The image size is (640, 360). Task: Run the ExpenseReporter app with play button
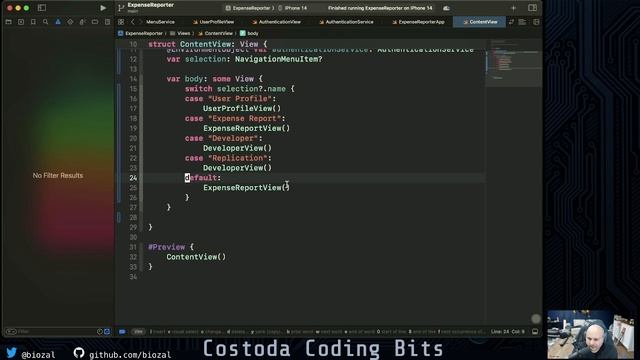(x=103, y=8)
